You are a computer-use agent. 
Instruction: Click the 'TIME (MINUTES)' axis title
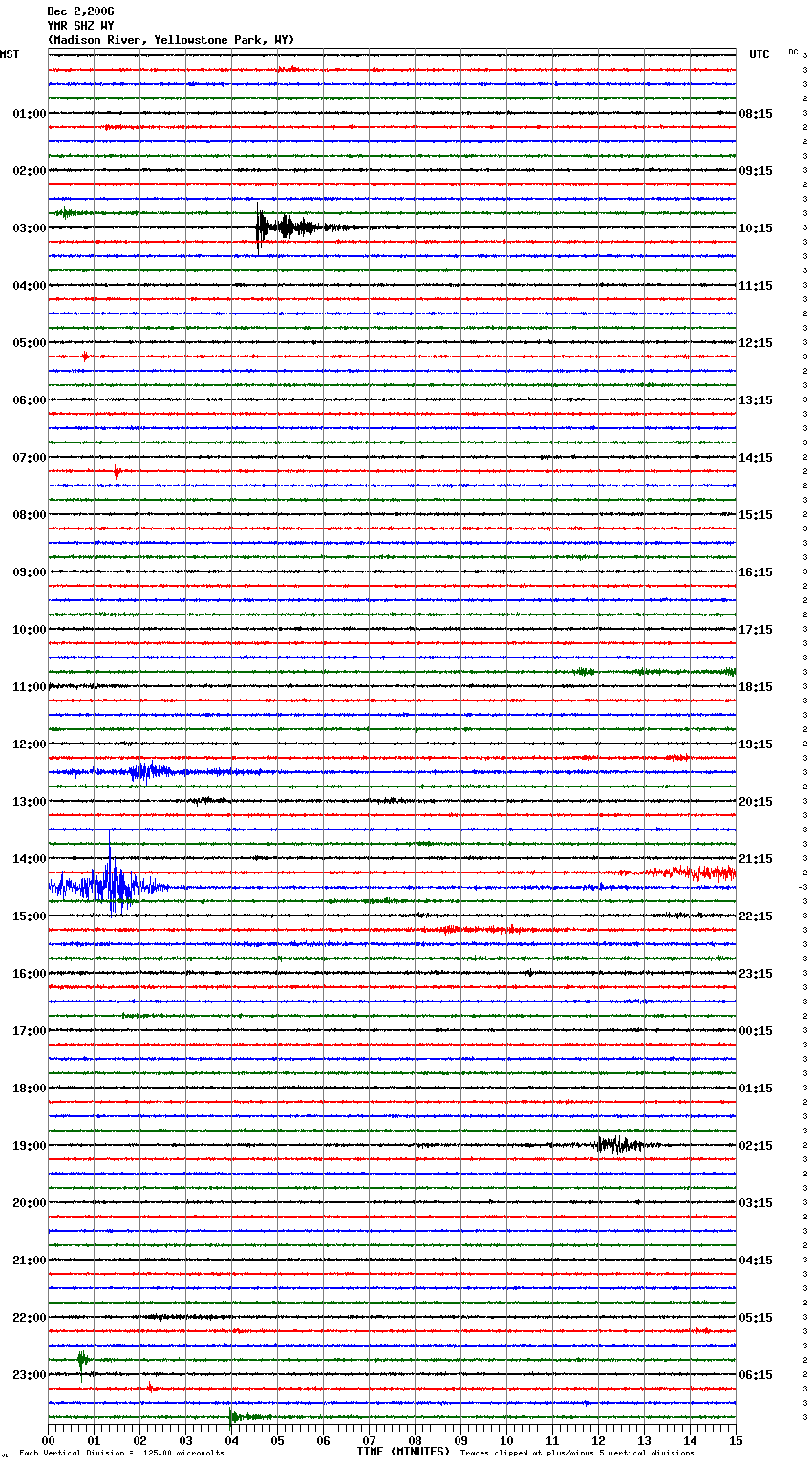pos(403,1452)
